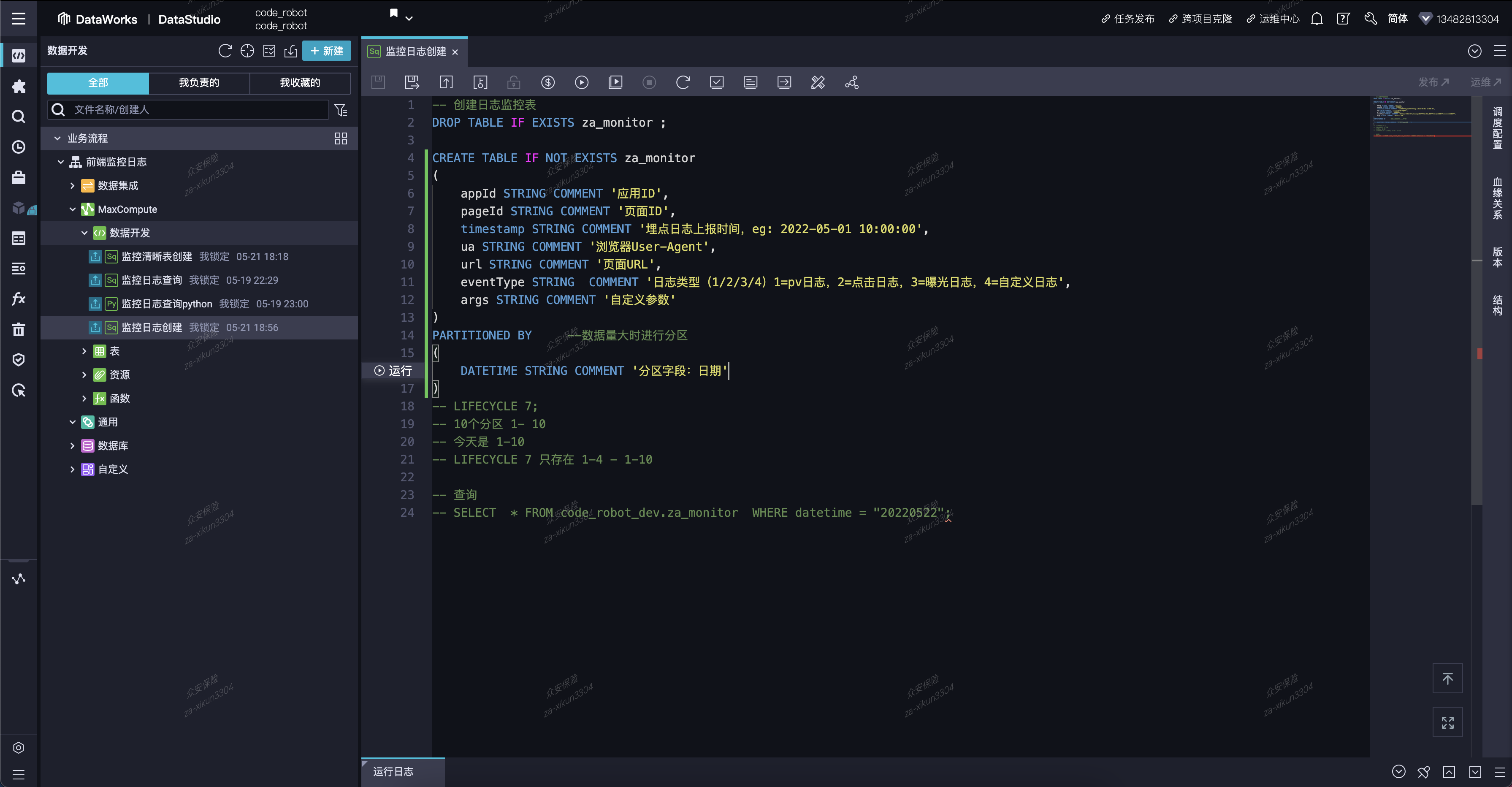
Task: Open the hamburger main menu
Action: pyautogui.click(x=19, y=19)
